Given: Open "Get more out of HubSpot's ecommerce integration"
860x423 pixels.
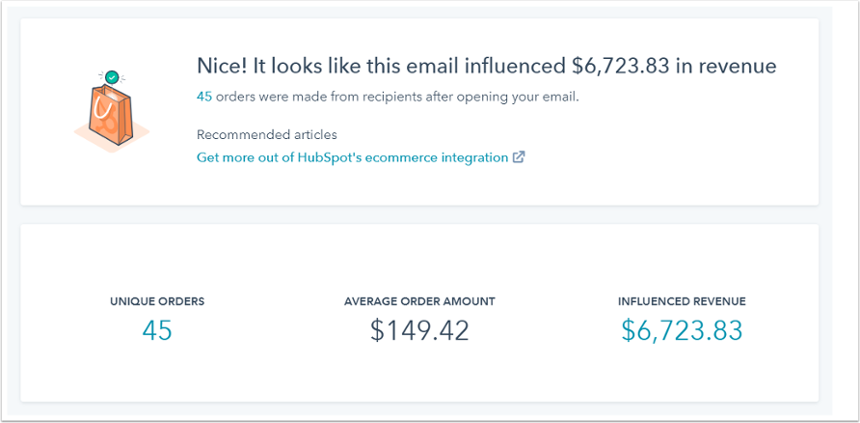Looking at the screenshot, I should click(352, 158).
